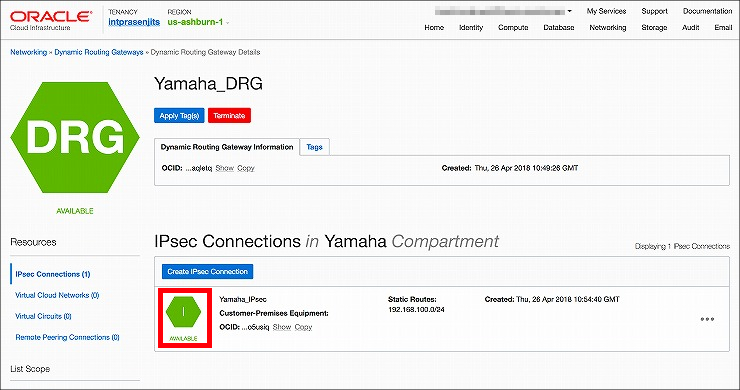Viewport: 740px width, 390px height.
Task: Open the Home menu
Action: pos(434,27)
